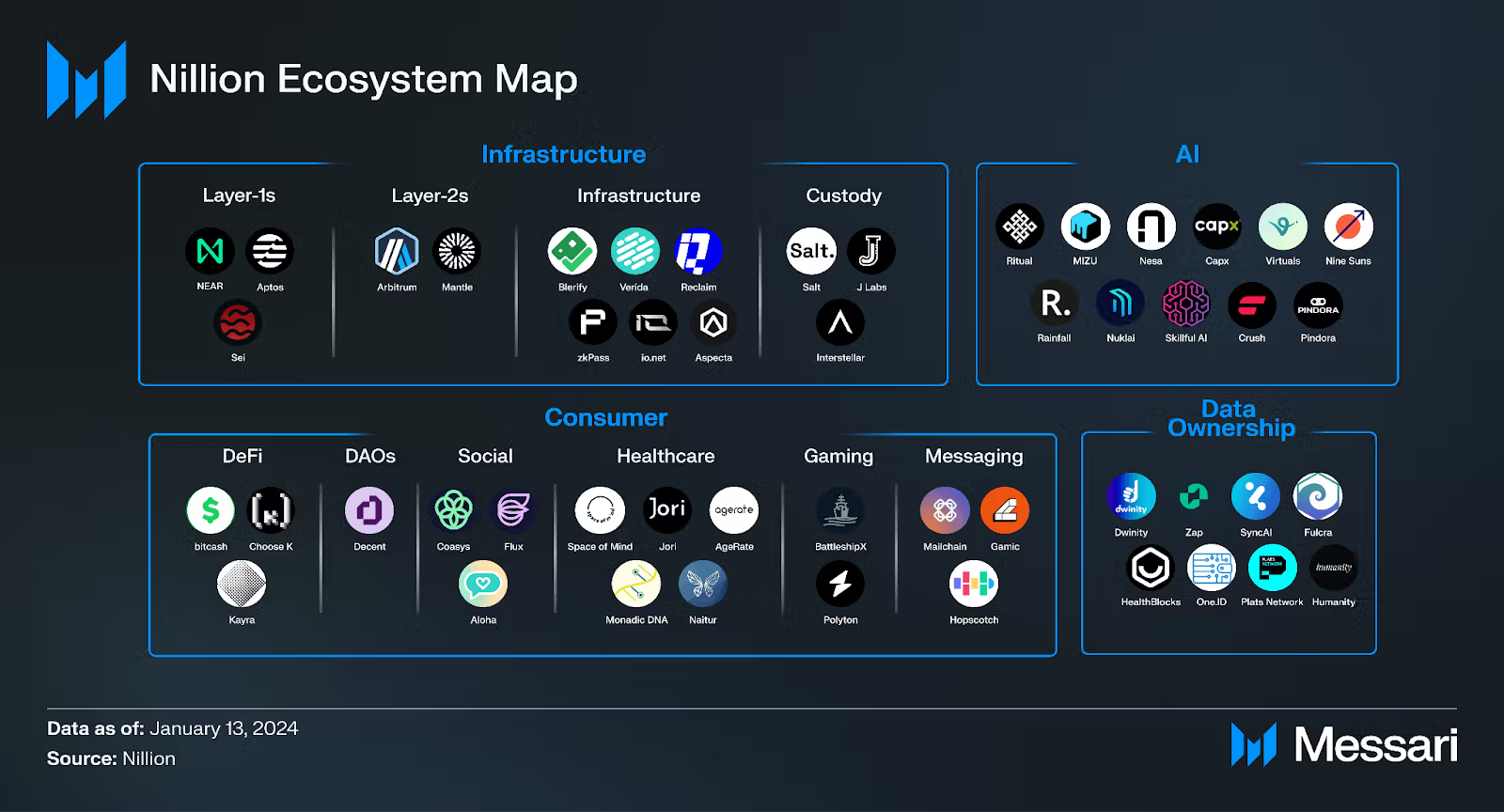Pick the Polyton lightning bolt icon

pyautogui.click(x=840, y=584)
